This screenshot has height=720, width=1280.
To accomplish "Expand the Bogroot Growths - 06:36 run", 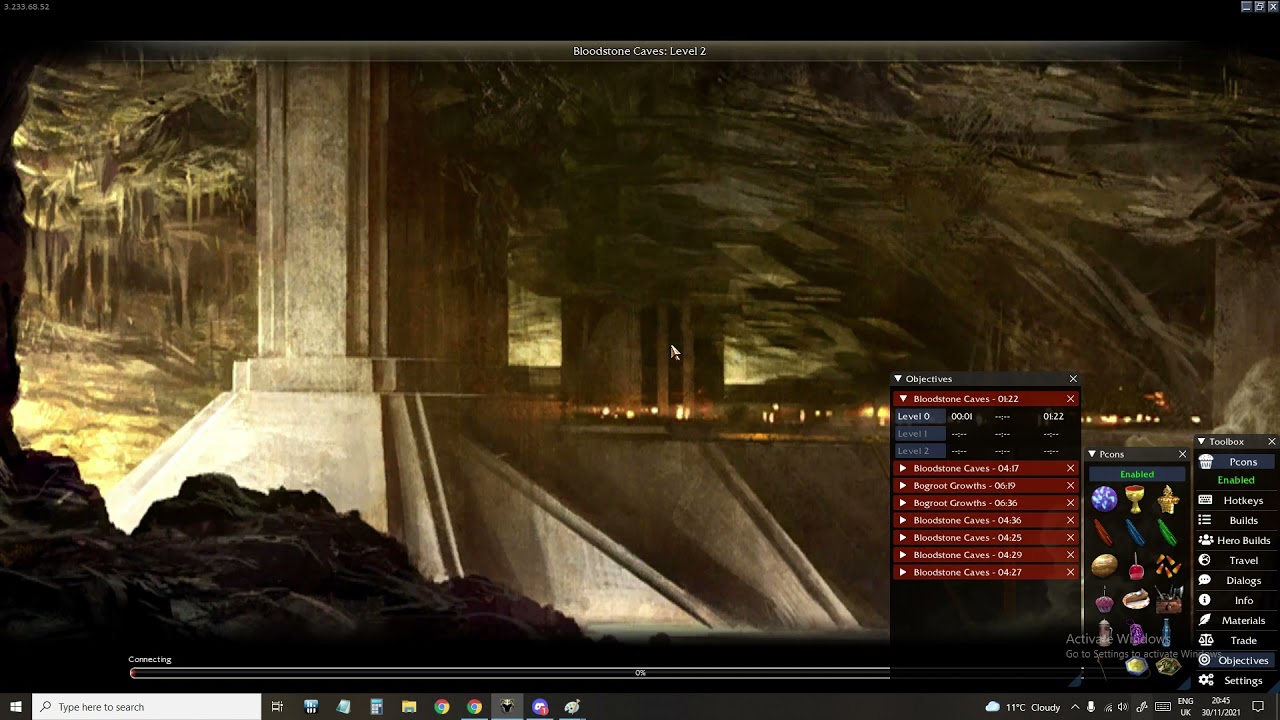I will coord(903,503).
